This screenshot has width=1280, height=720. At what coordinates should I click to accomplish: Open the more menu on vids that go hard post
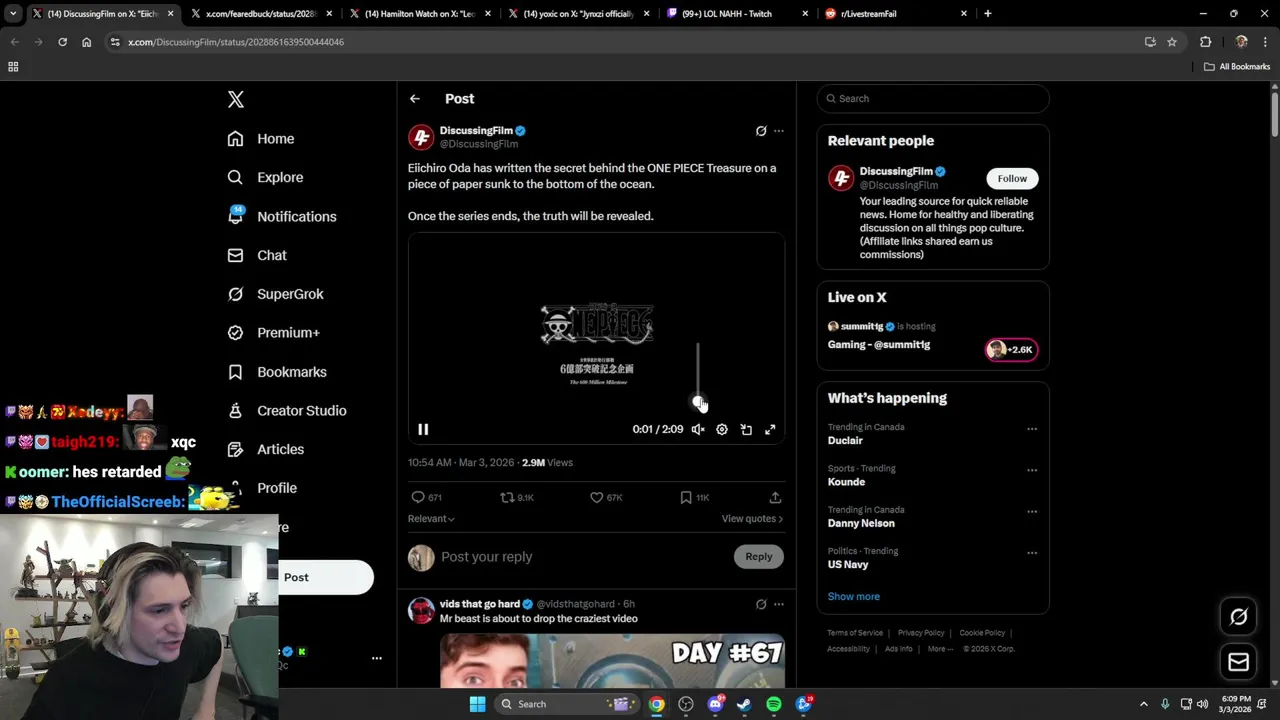[779, 604]
